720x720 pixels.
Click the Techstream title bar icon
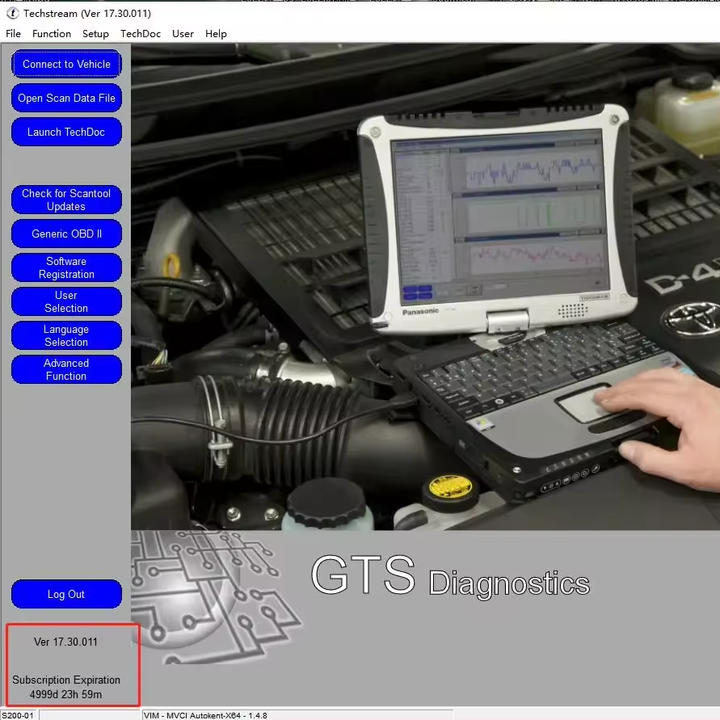pyautogui.click(x=12, y=13)
